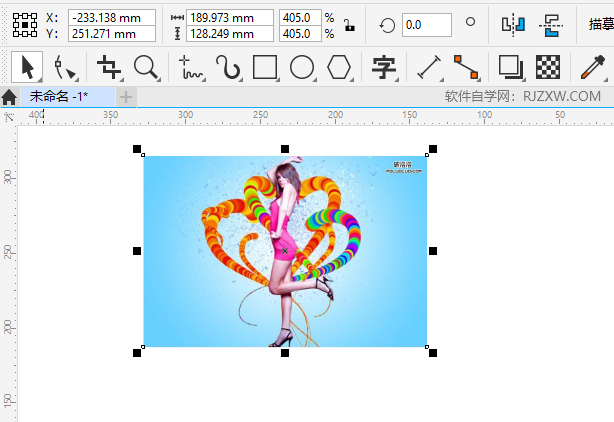Image resolution: width=614 pixels, height=422 pixels.
Task: Click the 描摹 trace bitmap button
Action: 599,24
